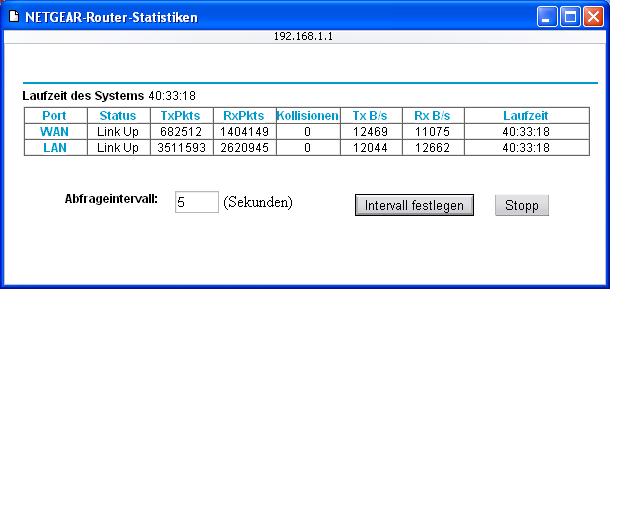This screenshot has height=512, width=640.
Task: Click the LAN Kollisionen value 0
Action: click(x=307, y=148)
